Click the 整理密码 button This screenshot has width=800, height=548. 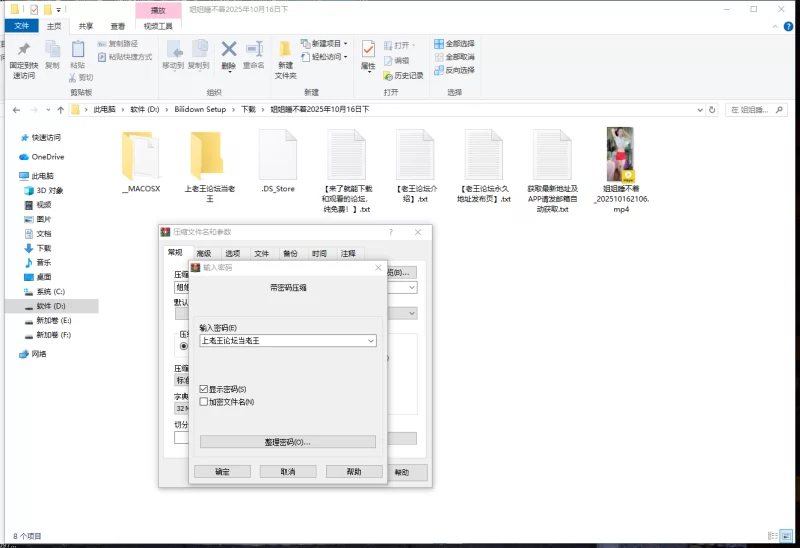288,441
